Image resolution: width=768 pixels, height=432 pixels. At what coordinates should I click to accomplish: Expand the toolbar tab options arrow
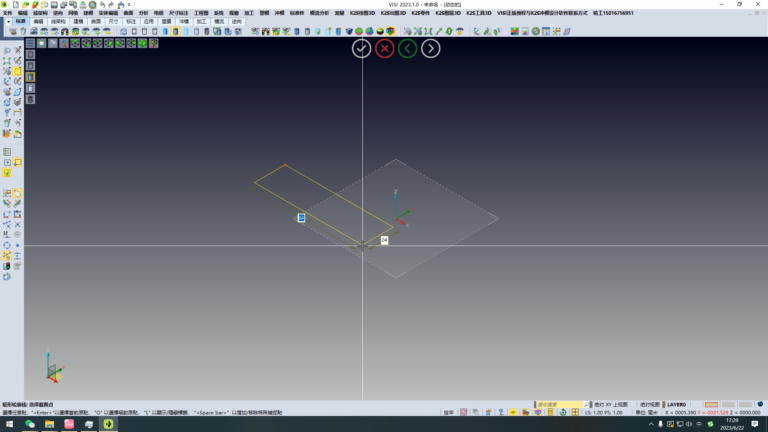8,22
